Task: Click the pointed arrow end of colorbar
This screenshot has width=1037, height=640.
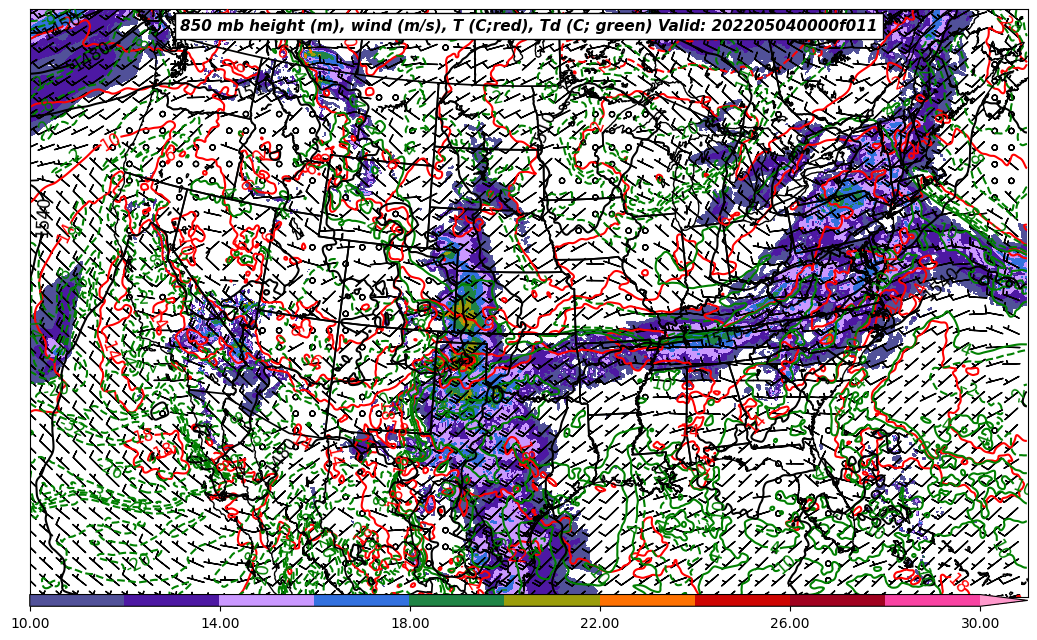Action: click(x=1005, y=601)
